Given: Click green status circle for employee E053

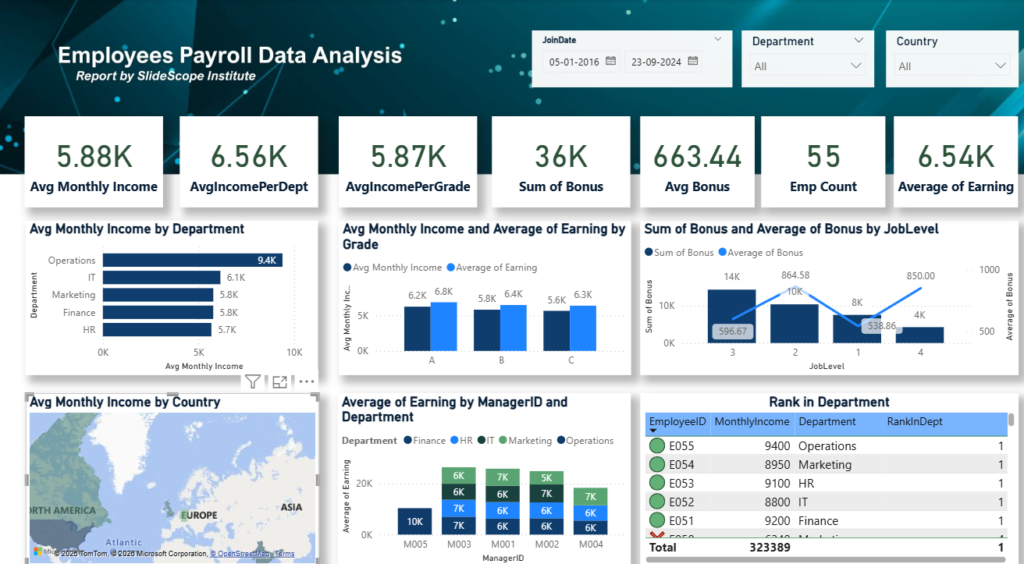Looking at the screenshot, I should click(657, 483).
